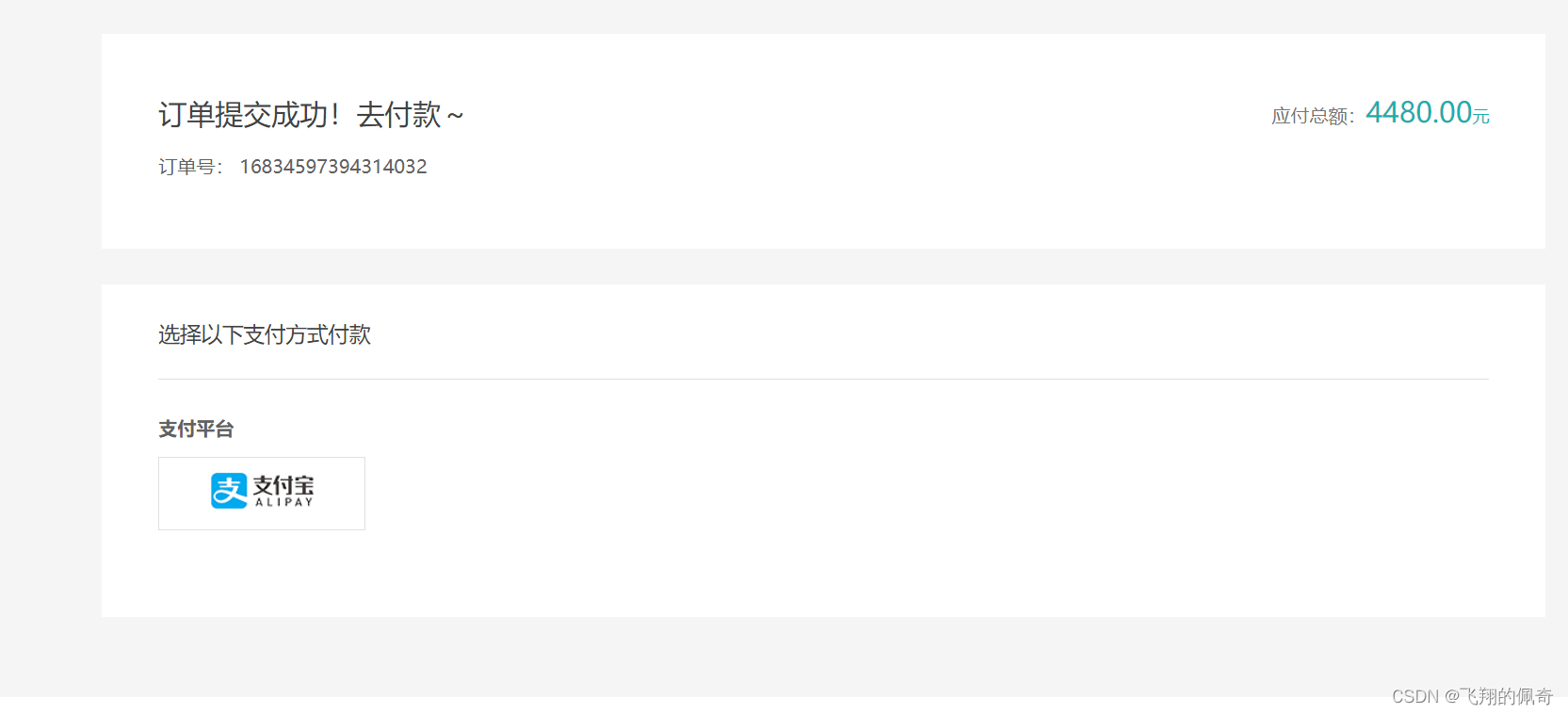Screen dimensions: 1568x714
Task: Click the 元 currency symbol next to the amount
Action: pos(1480,117)
